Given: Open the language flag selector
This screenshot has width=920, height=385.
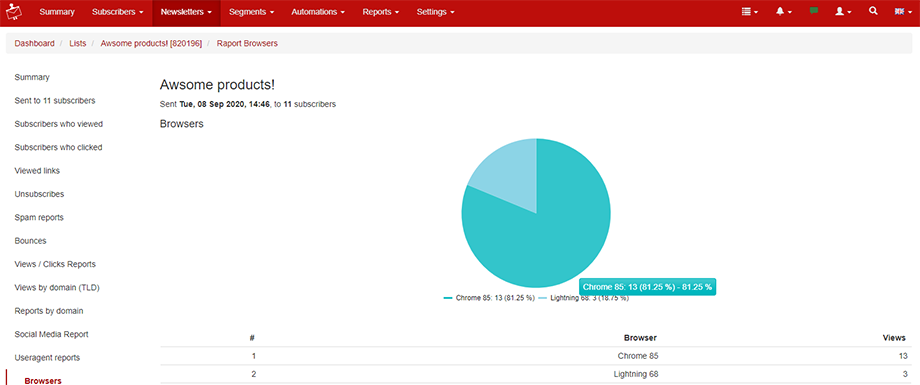Looking at the screenshot, I should tap(903, 12).
